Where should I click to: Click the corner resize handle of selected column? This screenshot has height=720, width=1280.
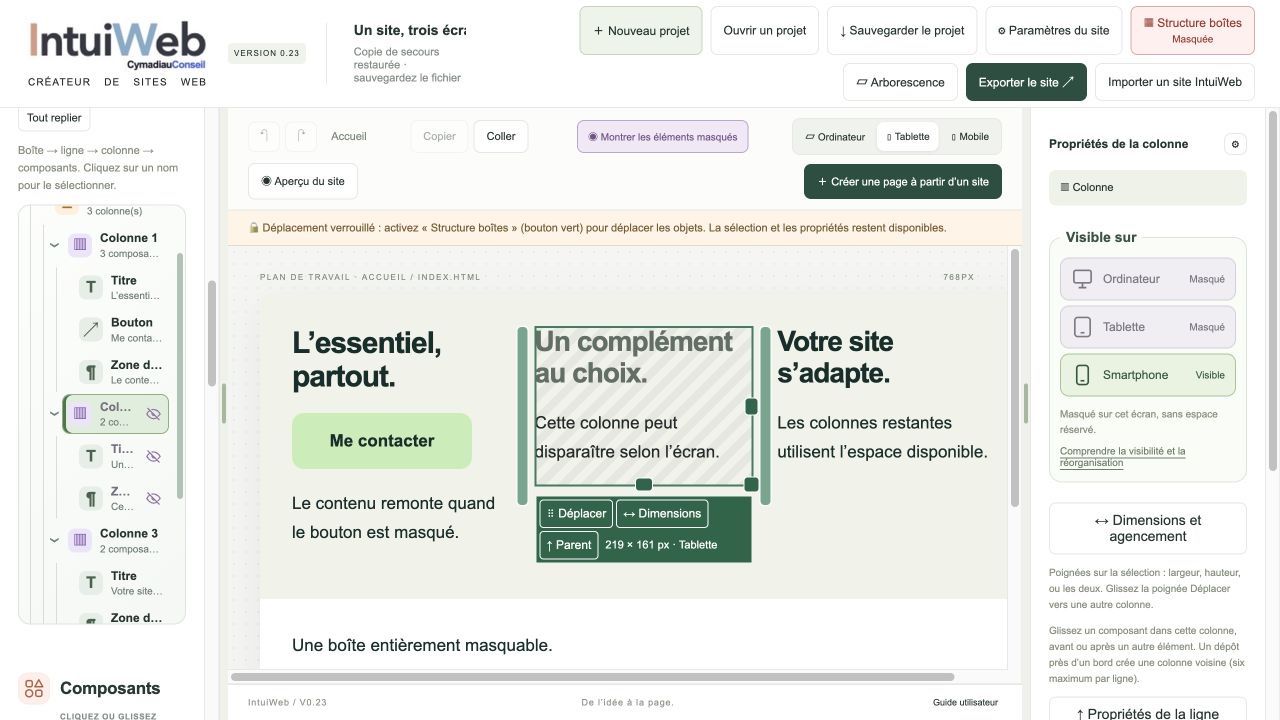[751, 485]
